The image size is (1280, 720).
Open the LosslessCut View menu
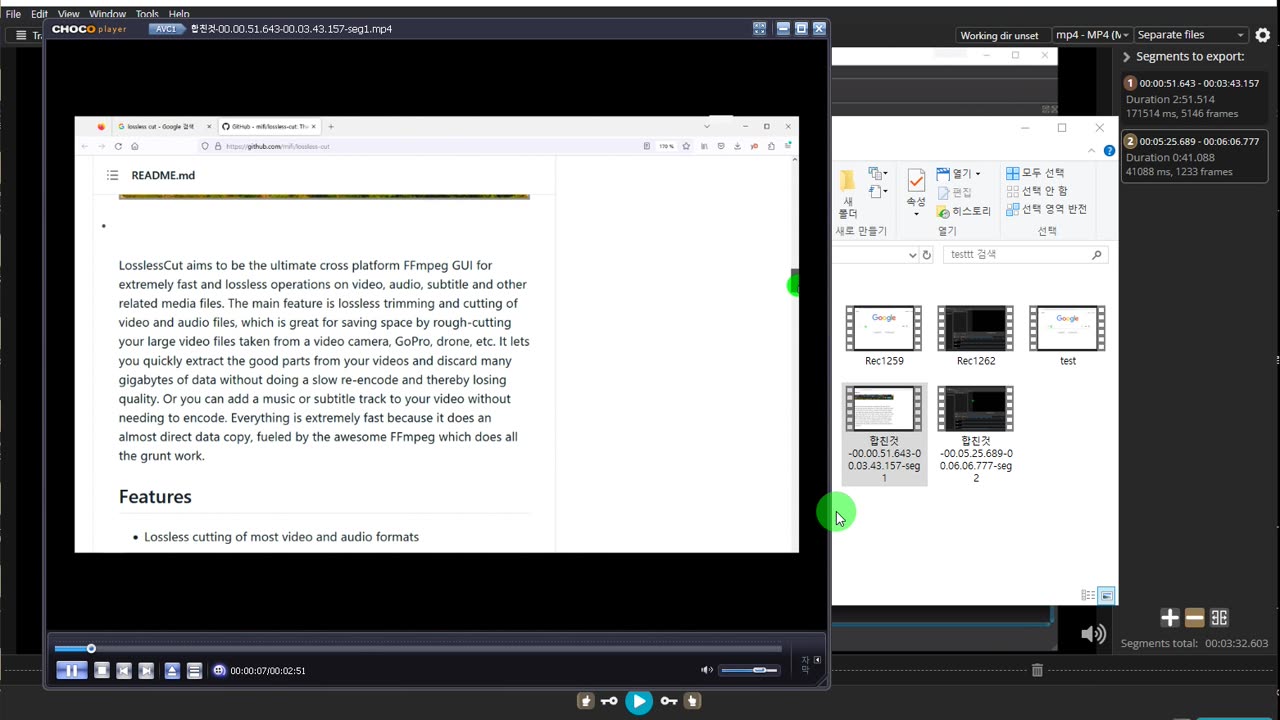click(68, 14)
